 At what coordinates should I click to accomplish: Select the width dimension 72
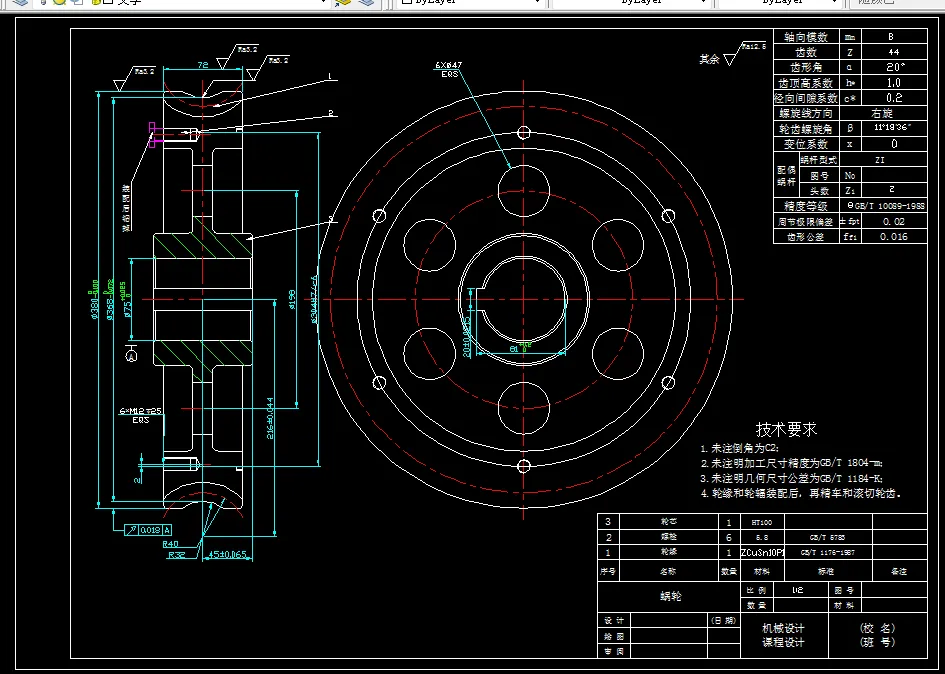click(x=204, y=64)
